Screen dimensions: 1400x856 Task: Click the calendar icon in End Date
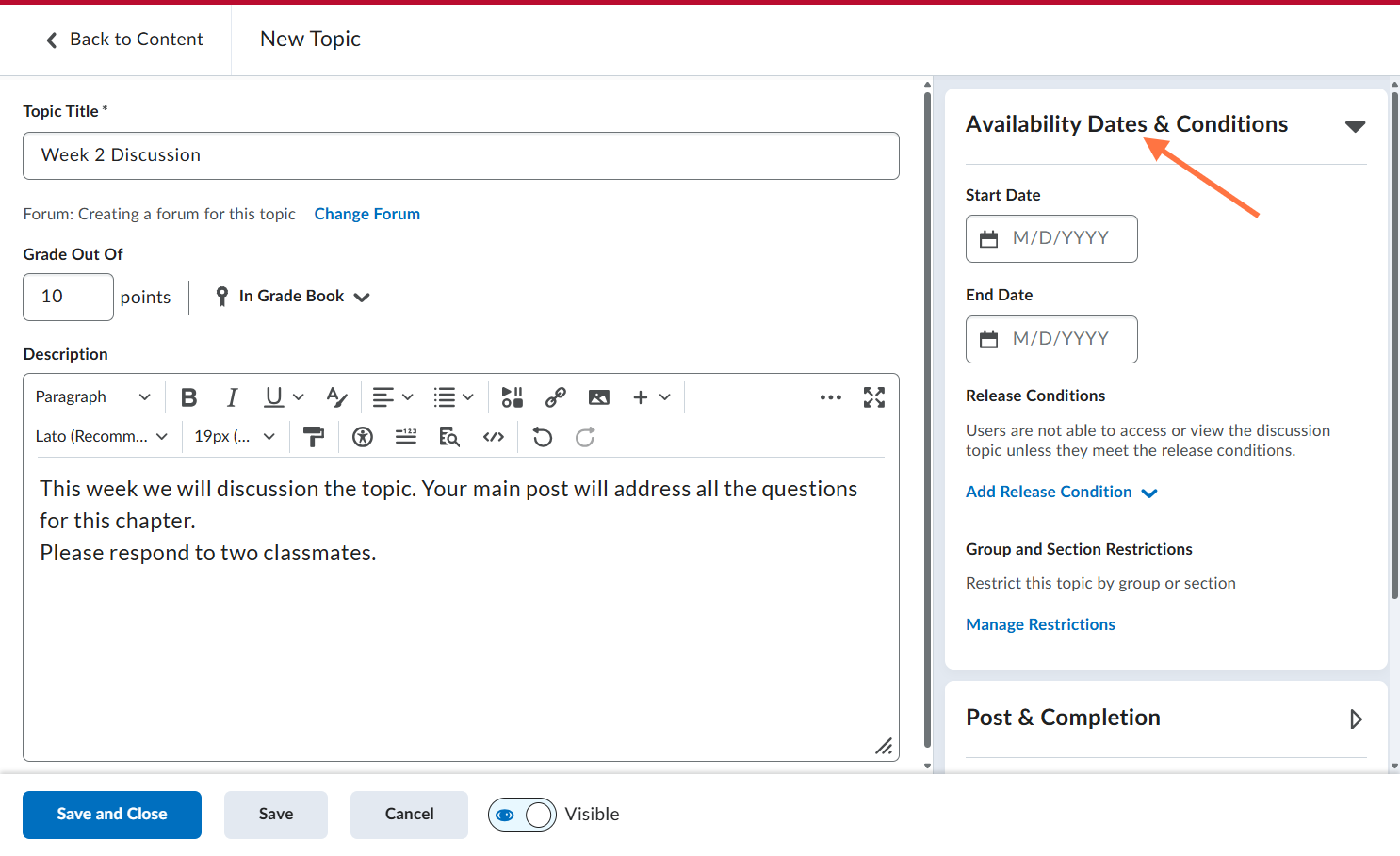pos(988,339)
